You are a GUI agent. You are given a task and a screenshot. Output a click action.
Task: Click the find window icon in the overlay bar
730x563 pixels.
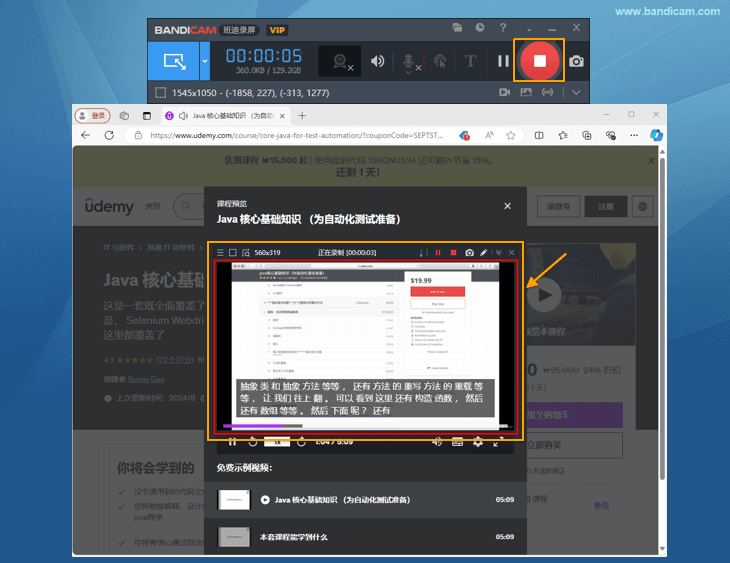245,252
